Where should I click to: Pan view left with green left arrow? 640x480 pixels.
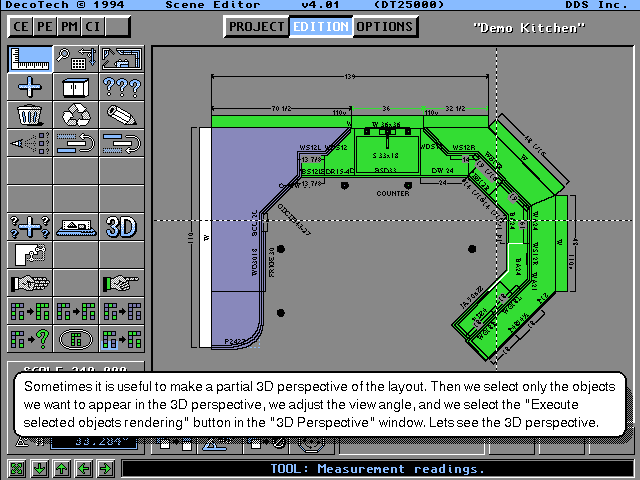click(x=84, y=468)
